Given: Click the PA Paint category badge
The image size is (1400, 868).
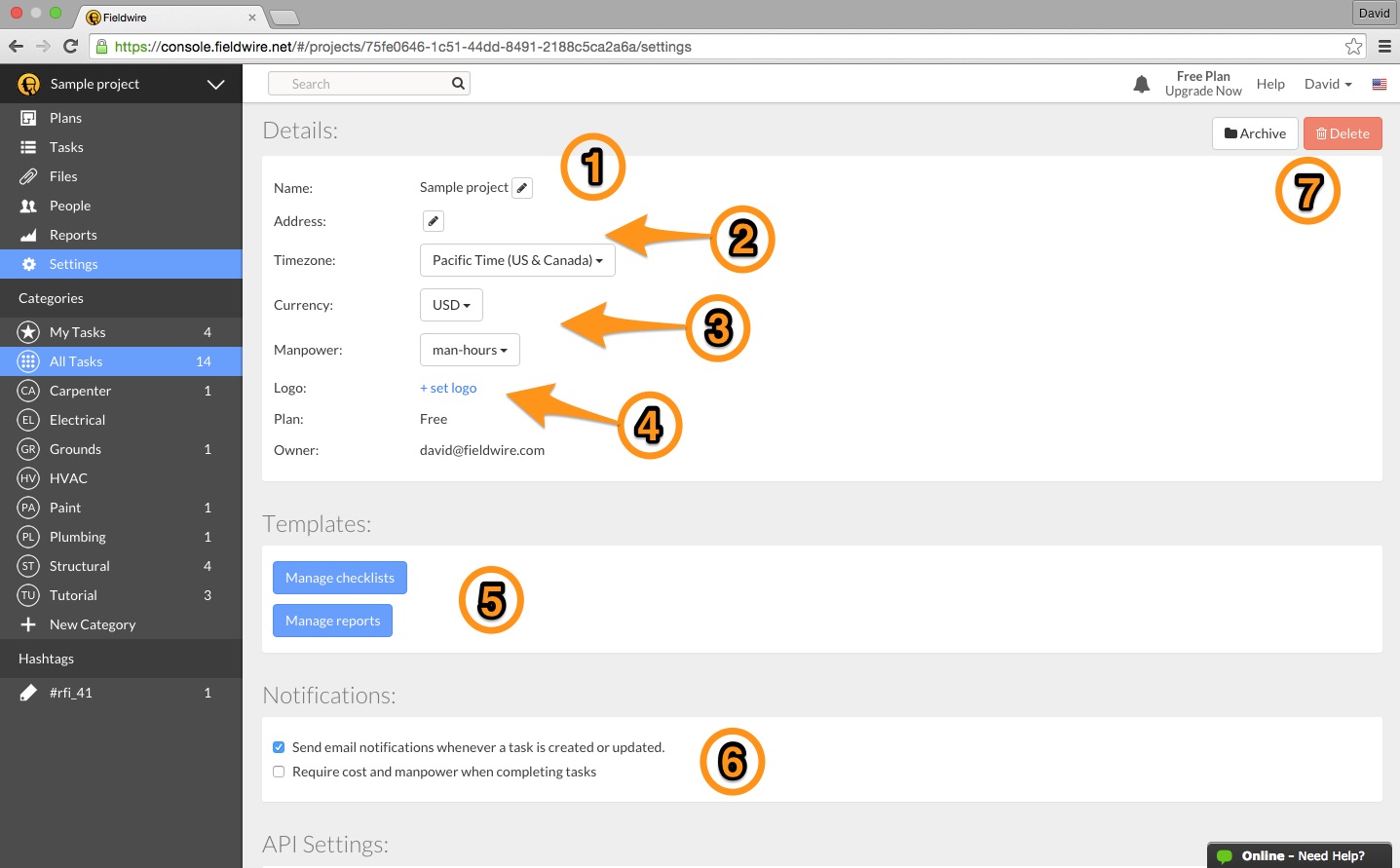Looking at the screenshot, I should point(28,508).
